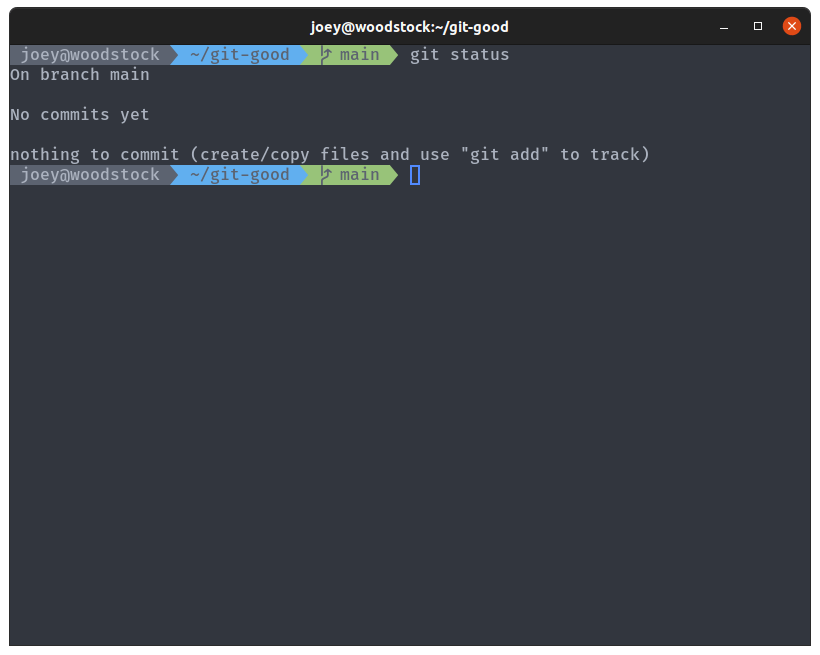Click the "to track)" text ending the output line
Image resolution: width=820 pixels, height=655 pixels.
pos(605,155)
